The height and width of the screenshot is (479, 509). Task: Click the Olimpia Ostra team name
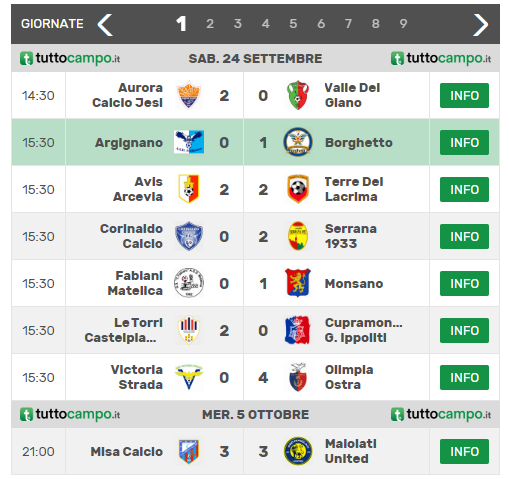click(349, 377)
